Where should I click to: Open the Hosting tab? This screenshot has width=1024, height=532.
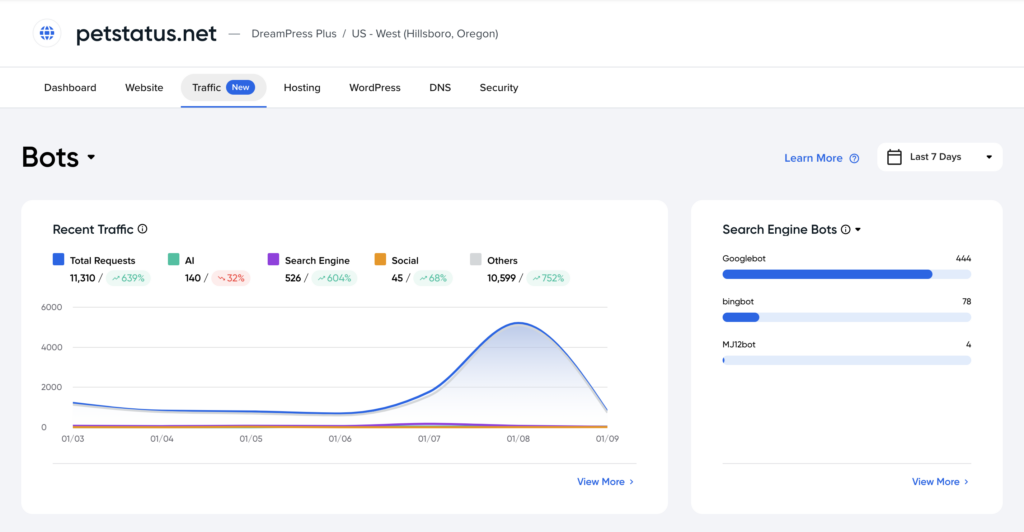(302, 87)
